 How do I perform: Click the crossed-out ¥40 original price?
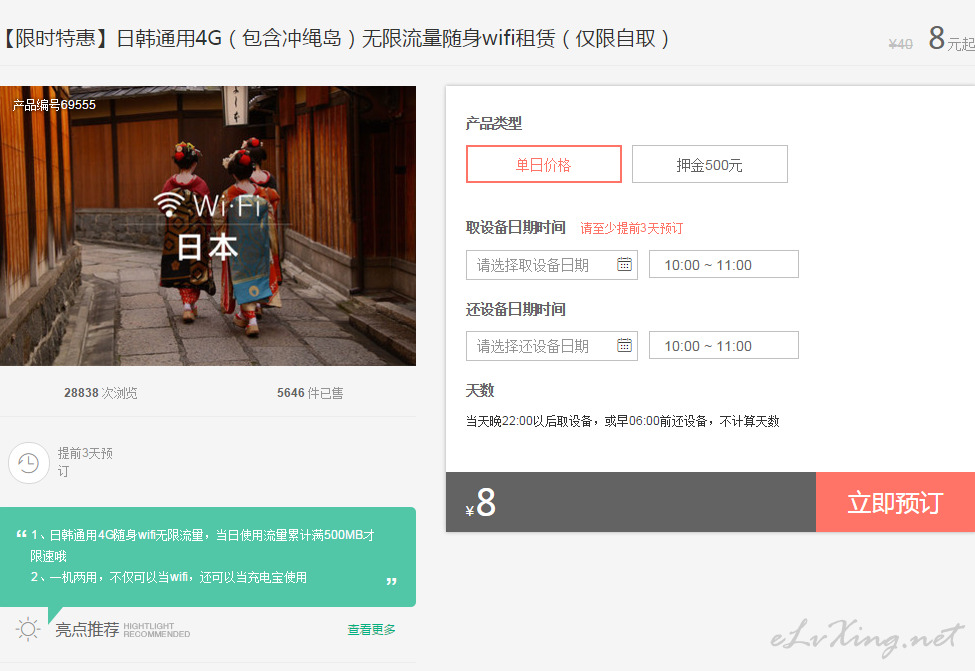point(900,44)
